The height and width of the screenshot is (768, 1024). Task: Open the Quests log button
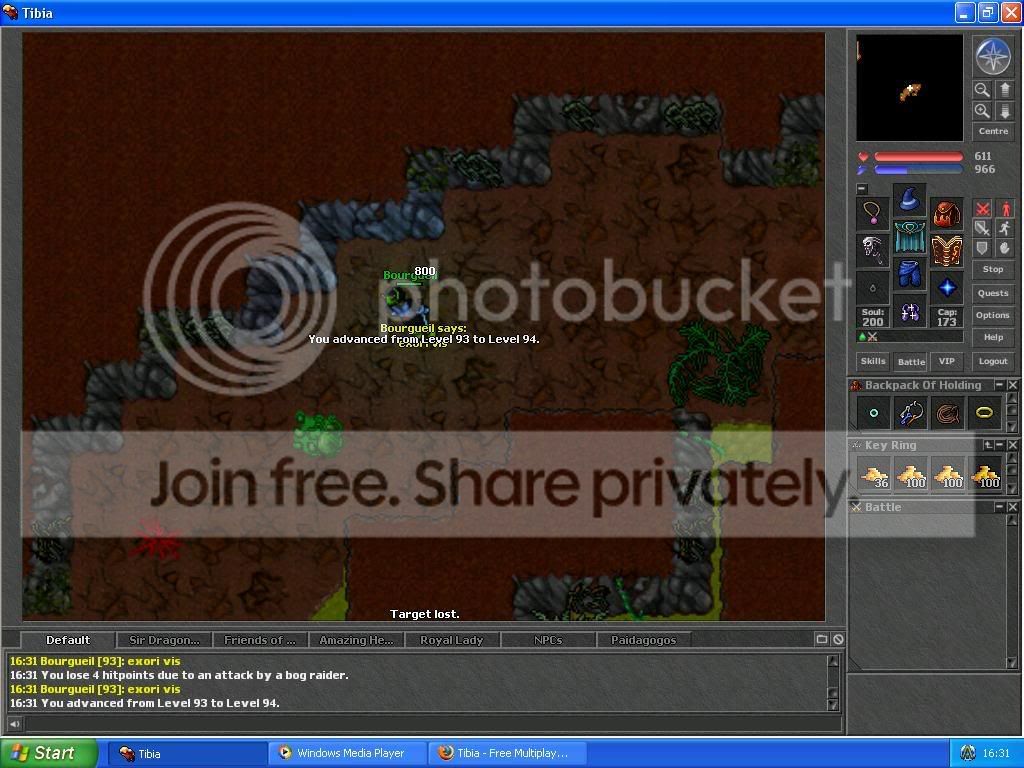993,293
